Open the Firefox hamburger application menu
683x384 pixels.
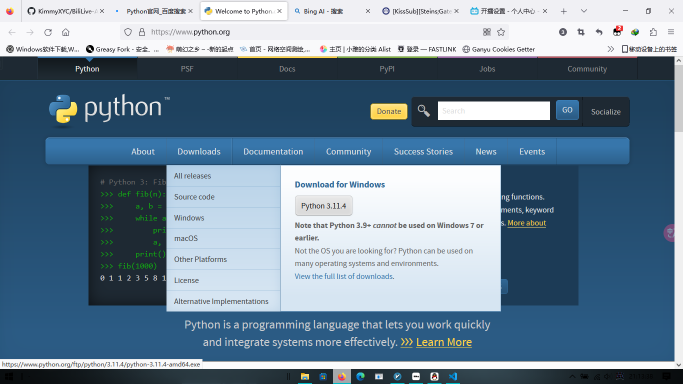[671, 32]
